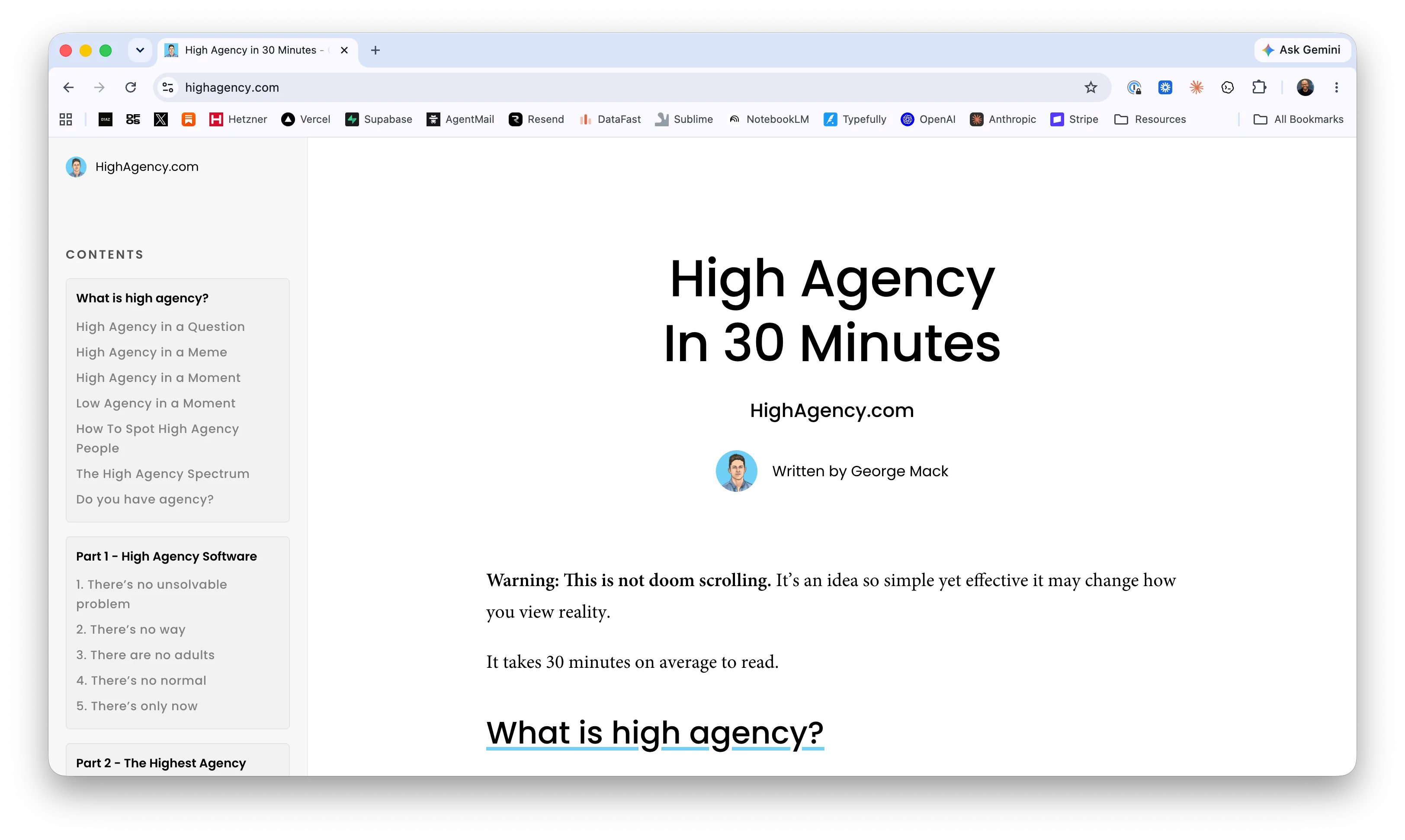
Task: Go to 5. There's only now
Action: pyautogui.click(x=137, y=706)
